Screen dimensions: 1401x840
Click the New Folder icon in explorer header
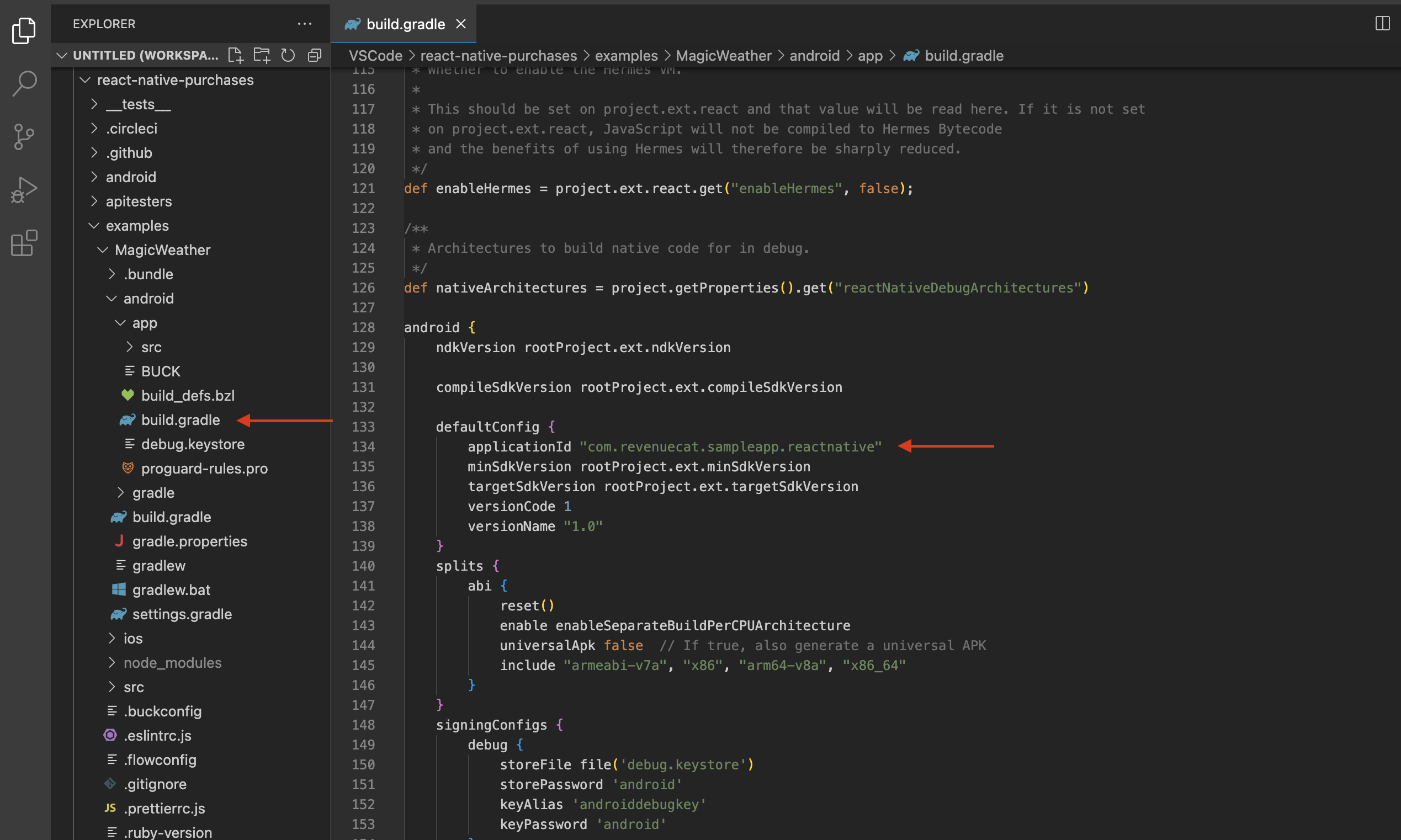(262, 55)
